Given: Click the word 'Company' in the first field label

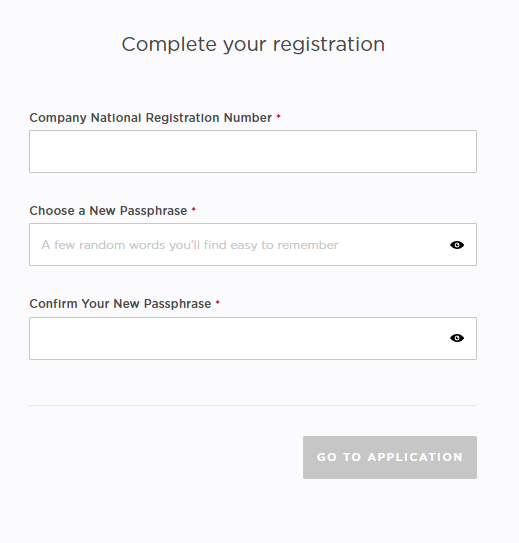Looking at the screenshot, I should [x=58, y=118].
